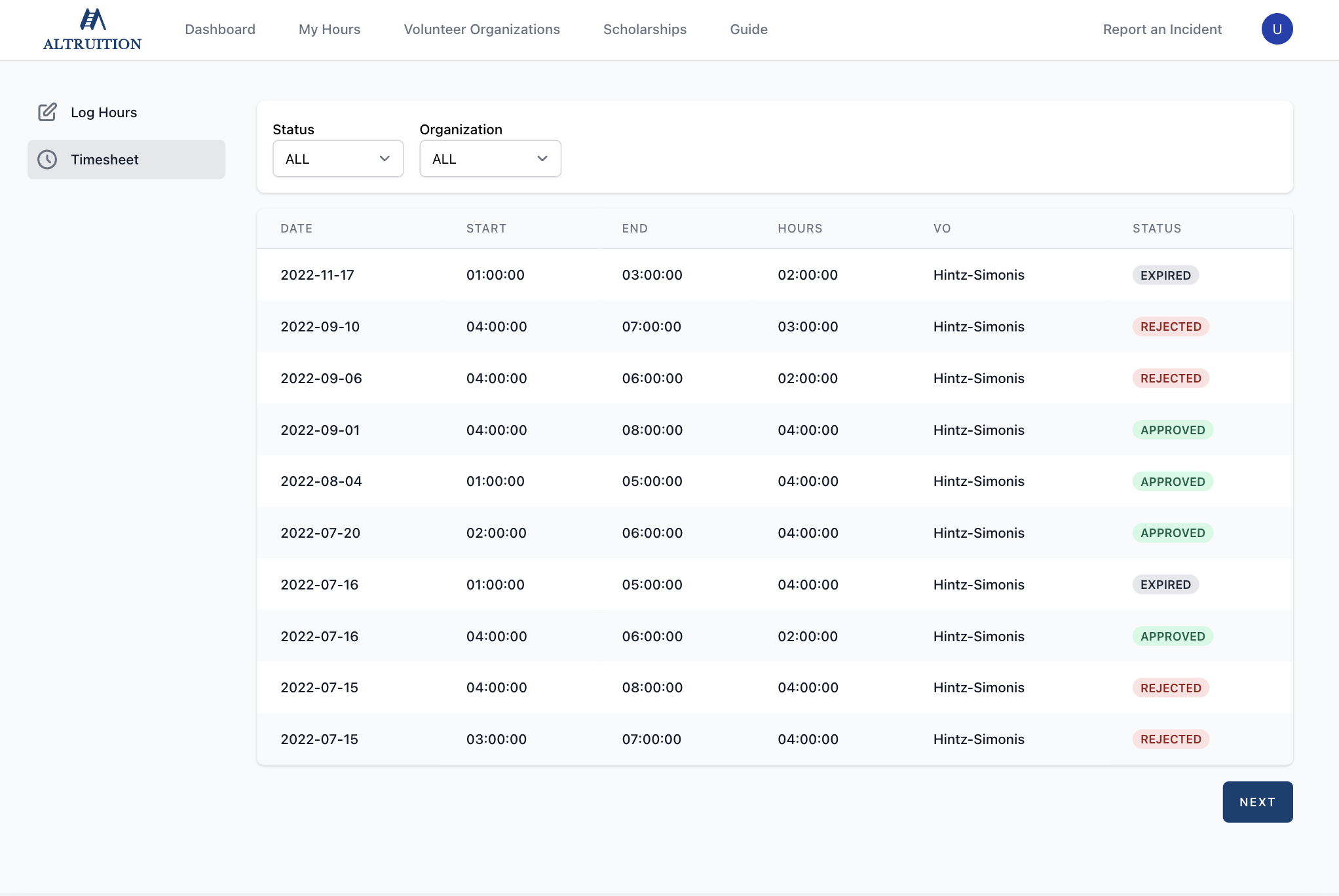Click Hintz-Simonis in 2022-07-20 row

(x=979, y=533)
